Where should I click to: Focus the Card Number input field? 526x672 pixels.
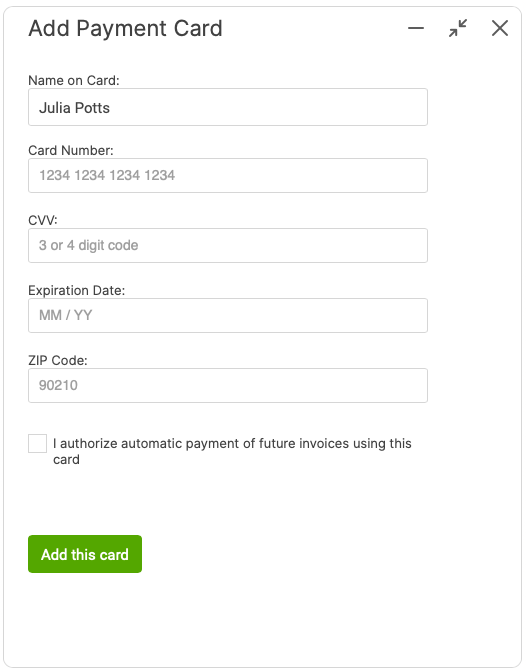click(228, 175)
